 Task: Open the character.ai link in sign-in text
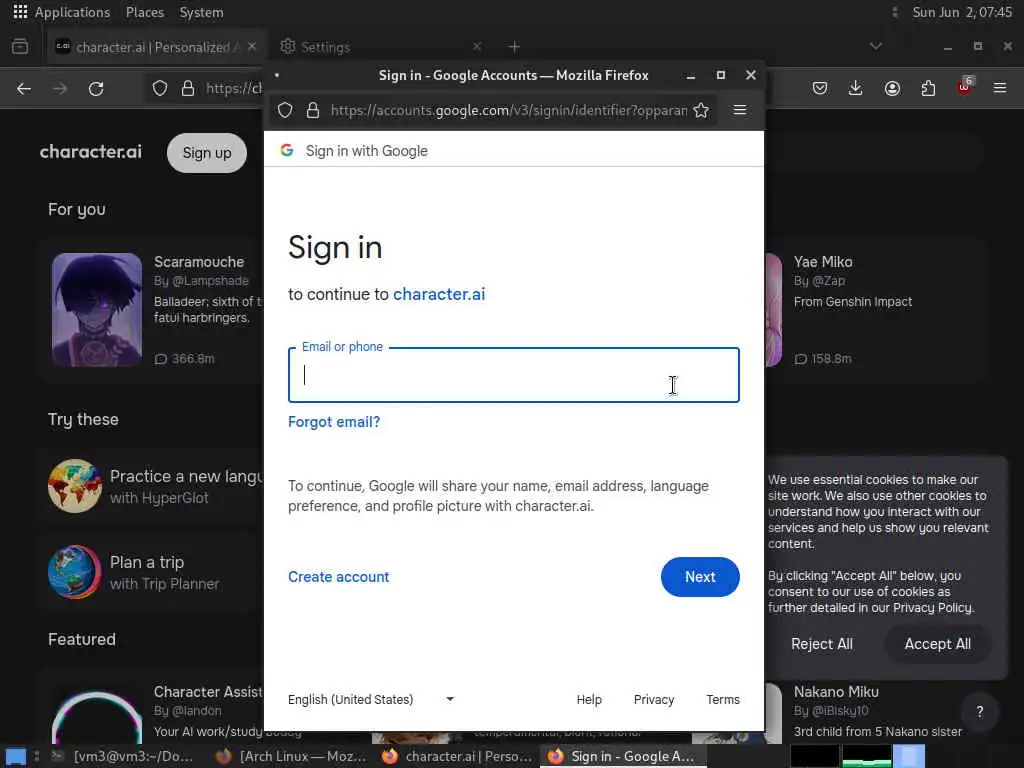[x=439, y=295]
